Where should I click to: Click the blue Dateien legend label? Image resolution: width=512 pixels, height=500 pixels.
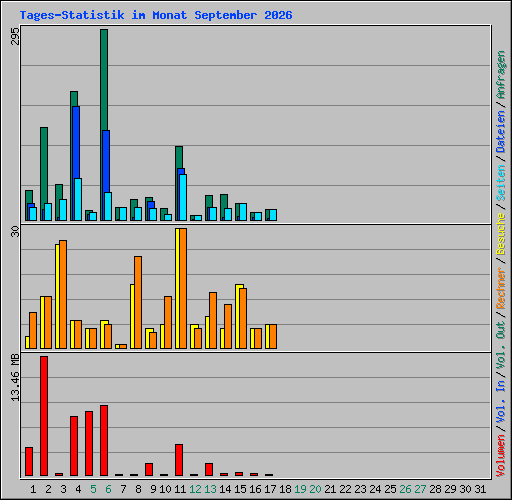(501, 131)
